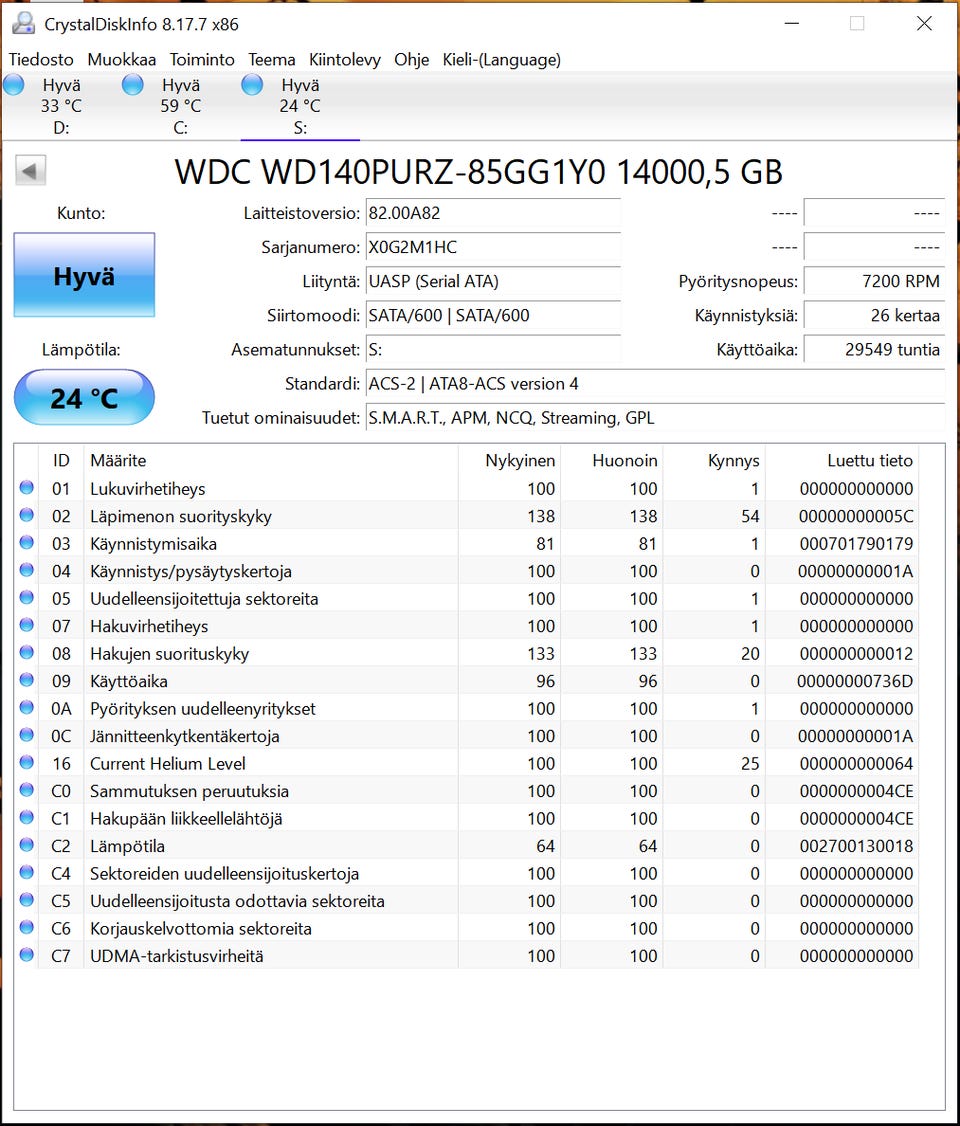
Task: Click status orb of Uudelleensijoitusta odottavia sektoreita row
Action: [27, 900]
